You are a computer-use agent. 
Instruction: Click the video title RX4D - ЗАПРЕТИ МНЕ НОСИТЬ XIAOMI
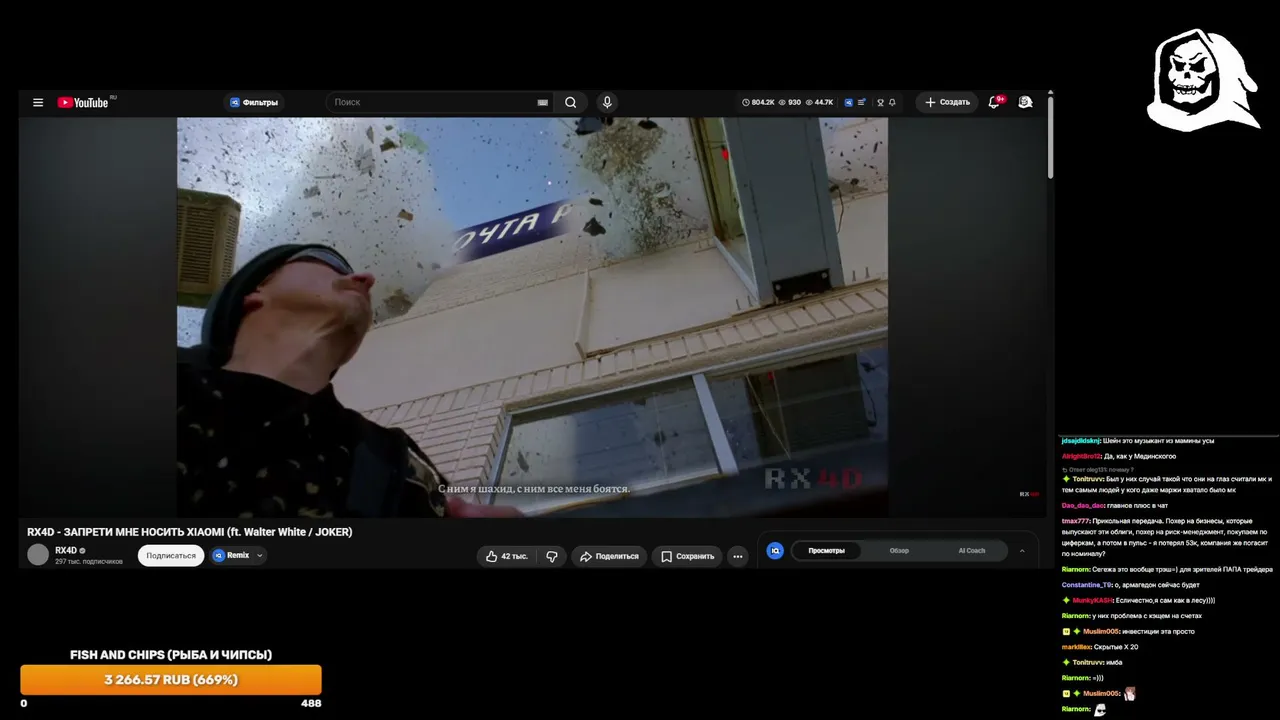point(190,532)
